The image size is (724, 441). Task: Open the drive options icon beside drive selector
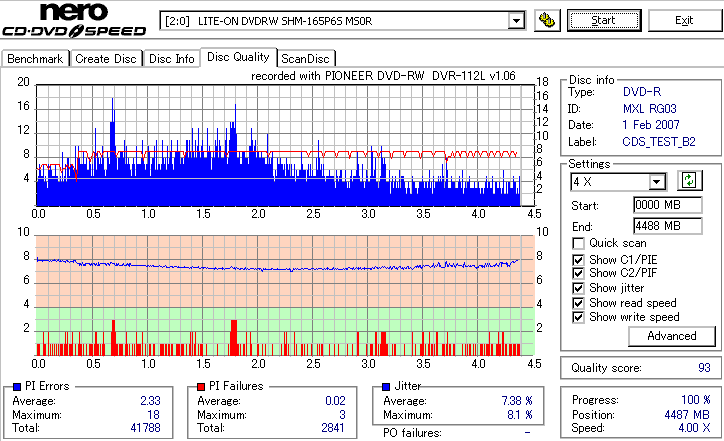547,21
